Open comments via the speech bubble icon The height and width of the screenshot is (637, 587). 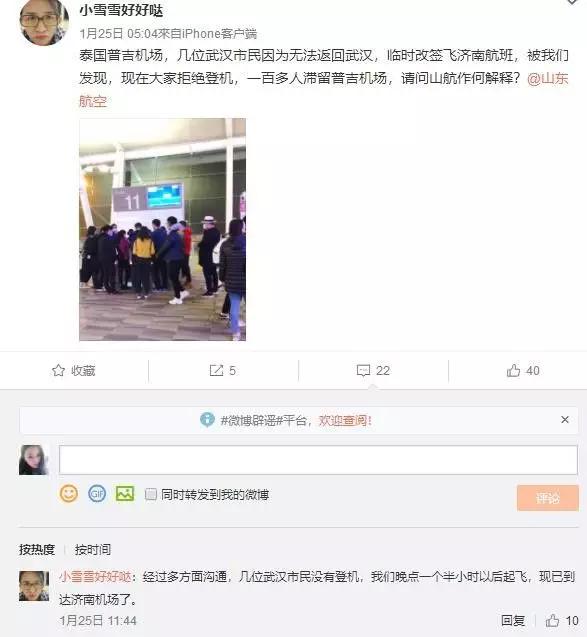click(x=363, y=370)
